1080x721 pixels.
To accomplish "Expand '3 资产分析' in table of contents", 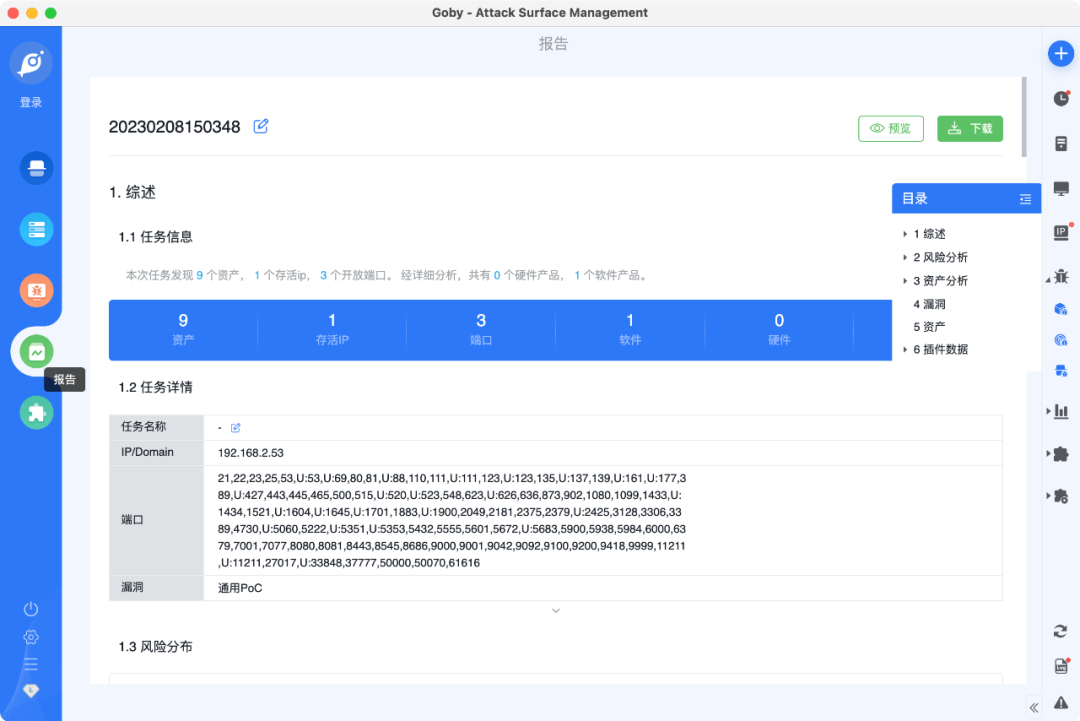I will pyautogui.click(x=905, y=281).
